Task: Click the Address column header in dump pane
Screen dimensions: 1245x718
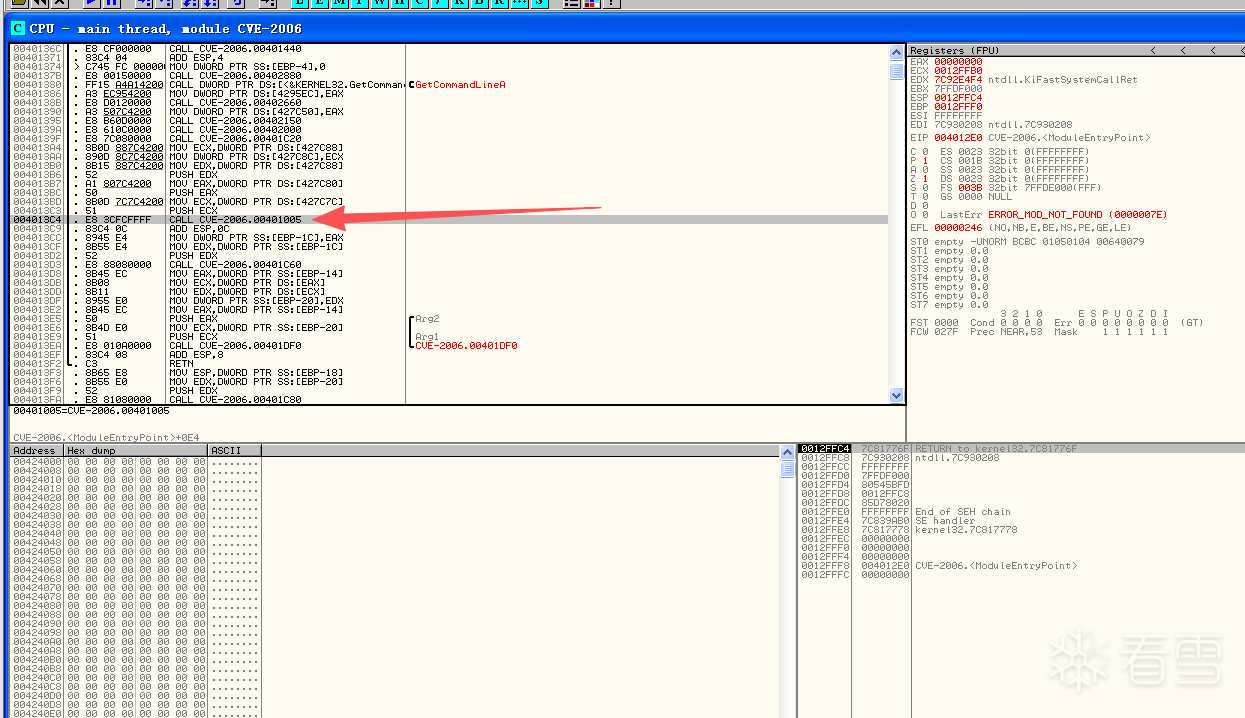Action: [x=36, y=451]
